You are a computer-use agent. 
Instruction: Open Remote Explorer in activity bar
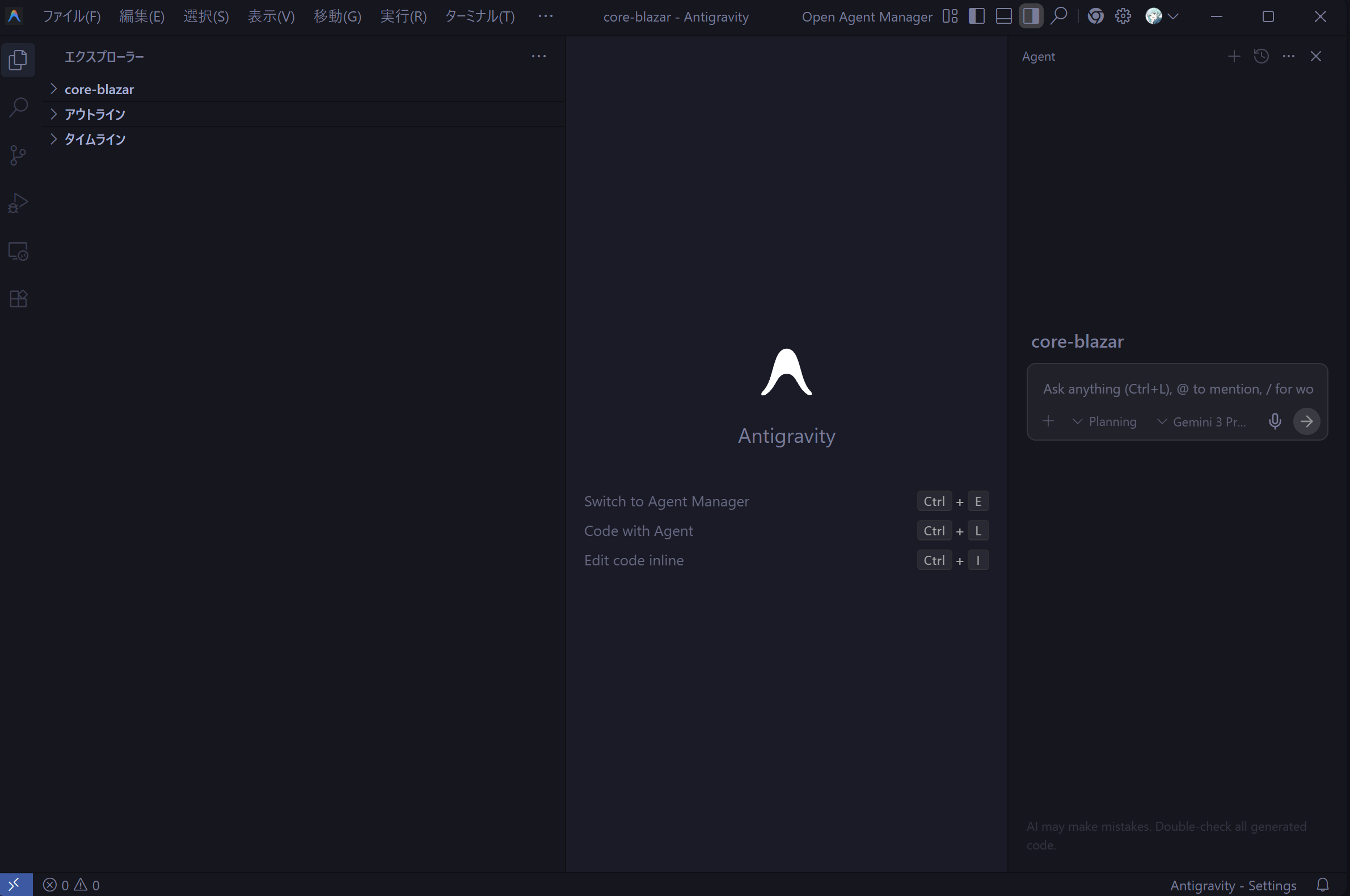(x=18, y=251)
